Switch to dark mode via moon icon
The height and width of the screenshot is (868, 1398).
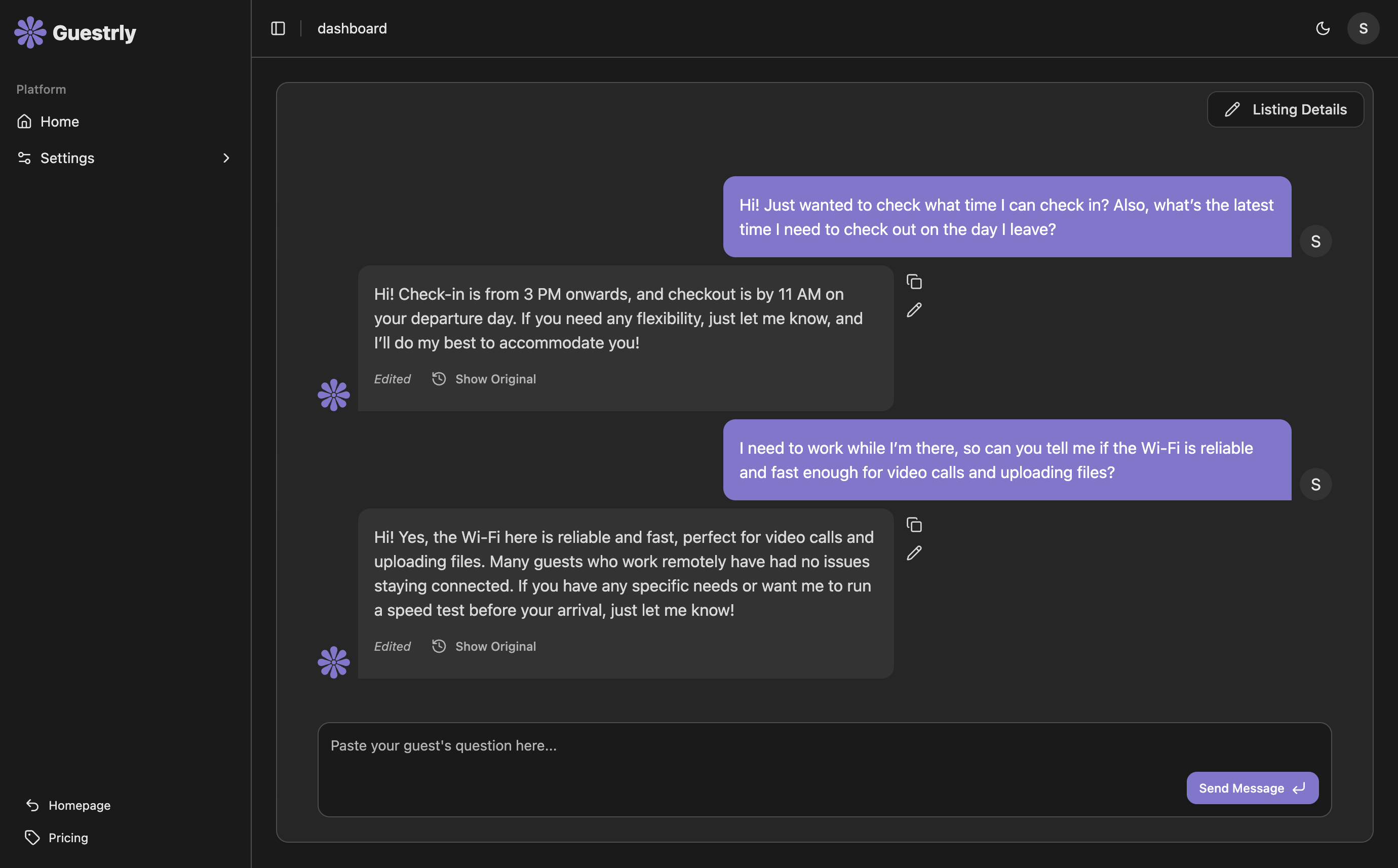pos(1324,28)
